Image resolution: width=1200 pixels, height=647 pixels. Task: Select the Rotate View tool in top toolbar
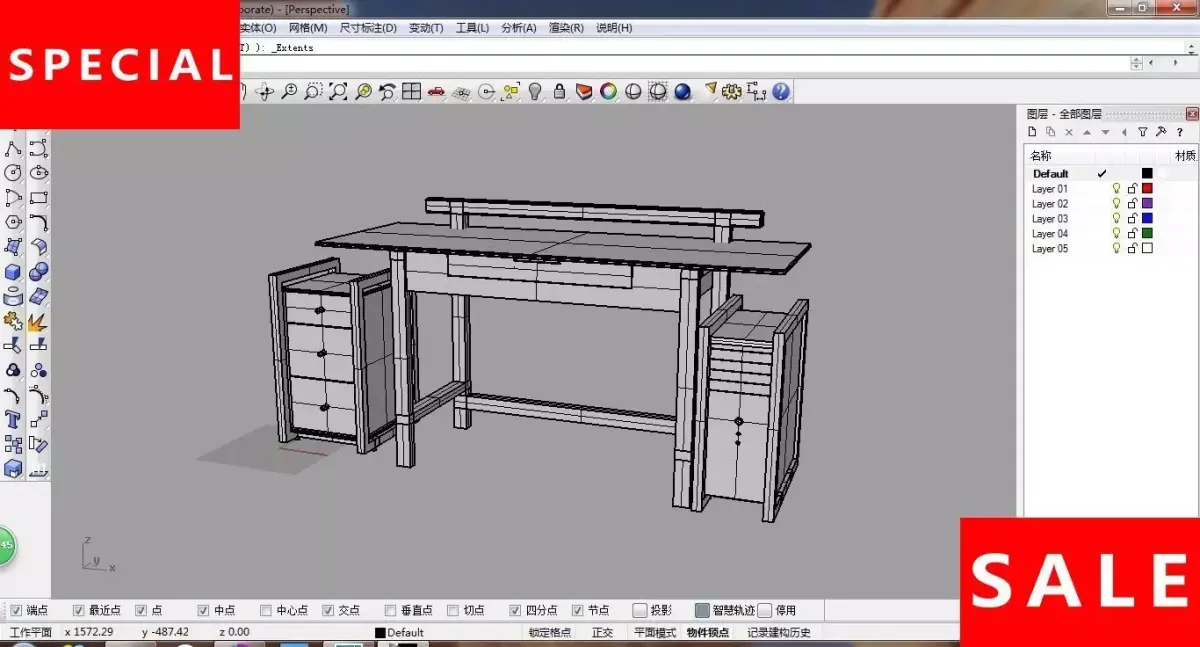[x=265, y=91]
